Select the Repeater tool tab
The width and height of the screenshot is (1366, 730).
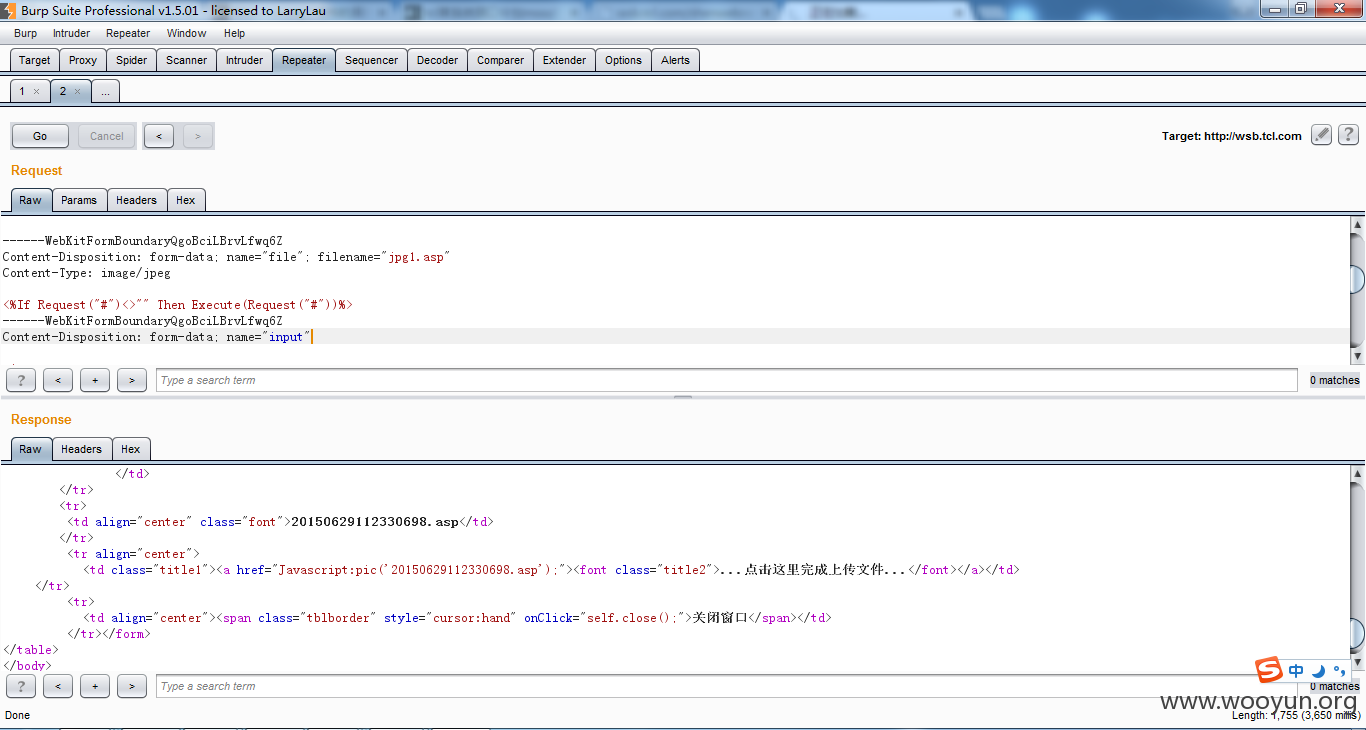point(304,60)
